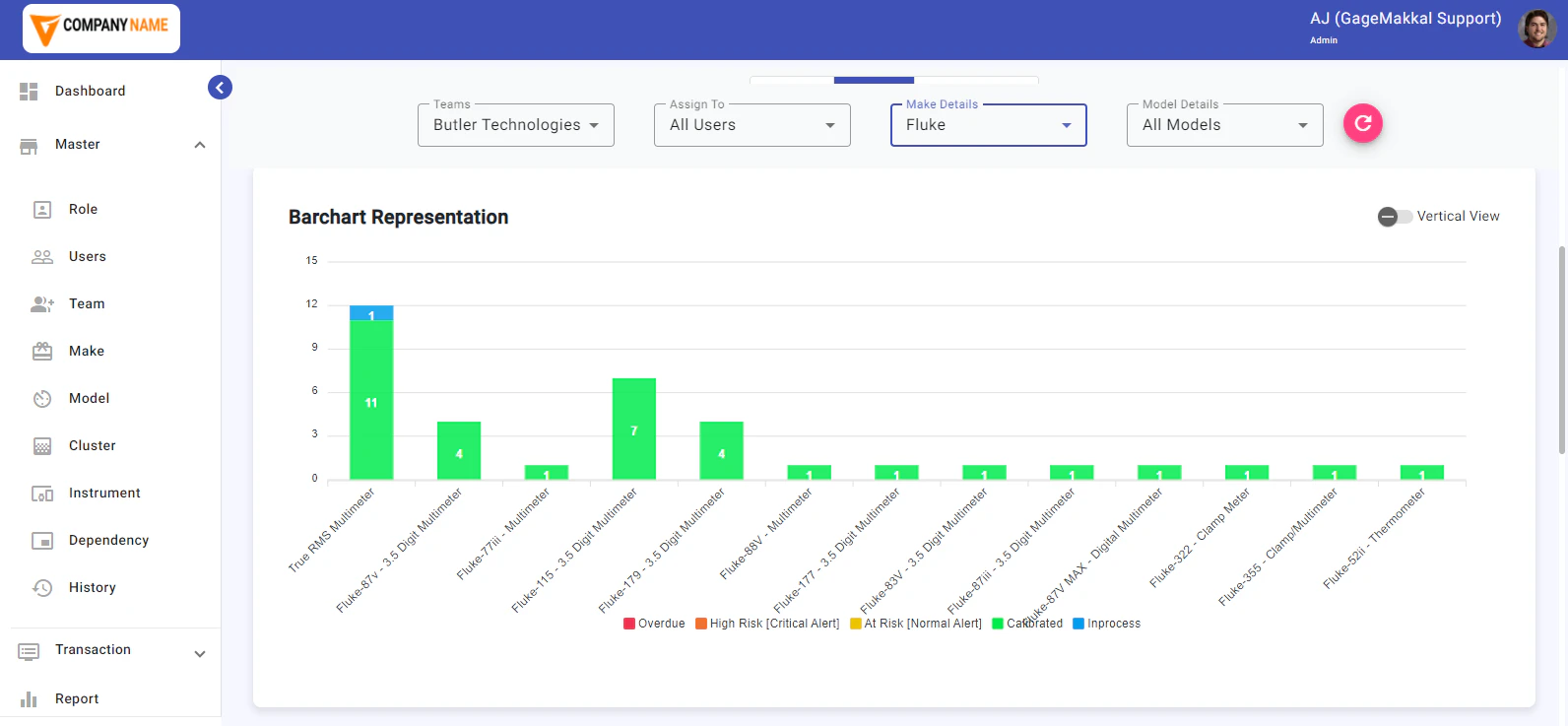
Task: Open the History clock icon
Action: tap(42, 588)
